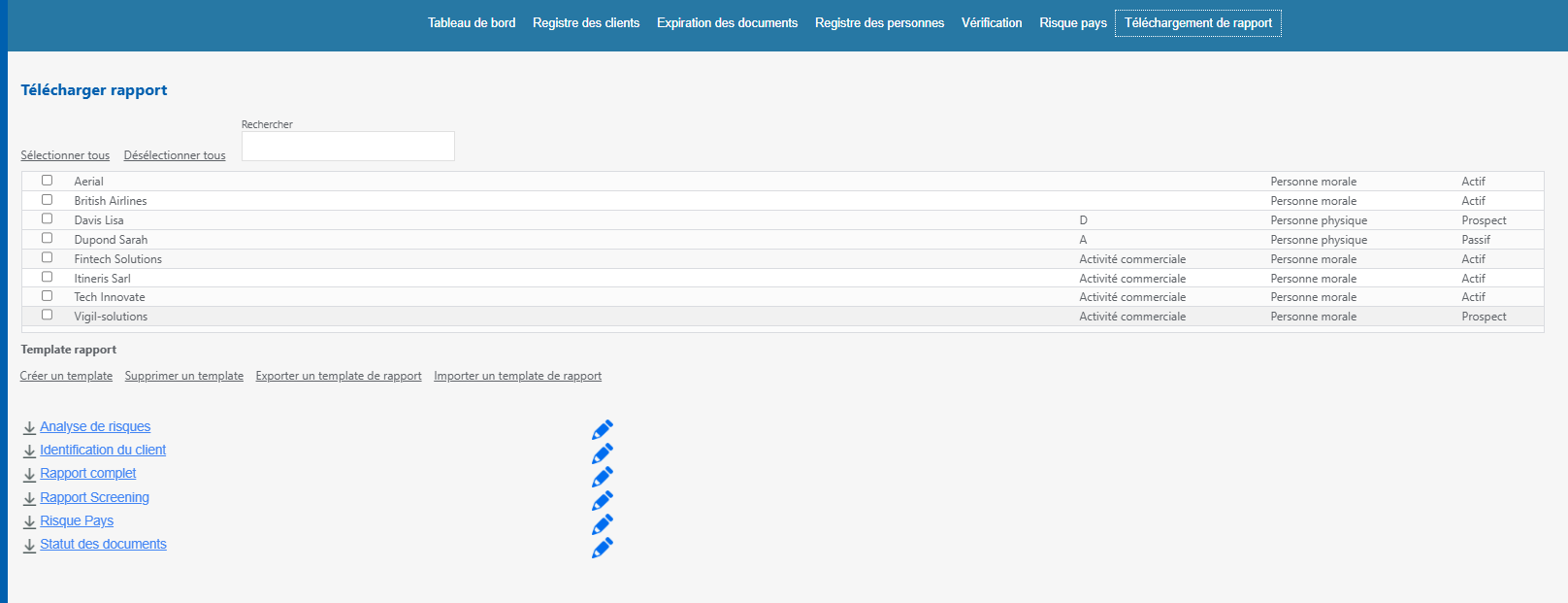The image size is (1568, 603).
Task: Download Identification du client report
Action: click(103, 450)
